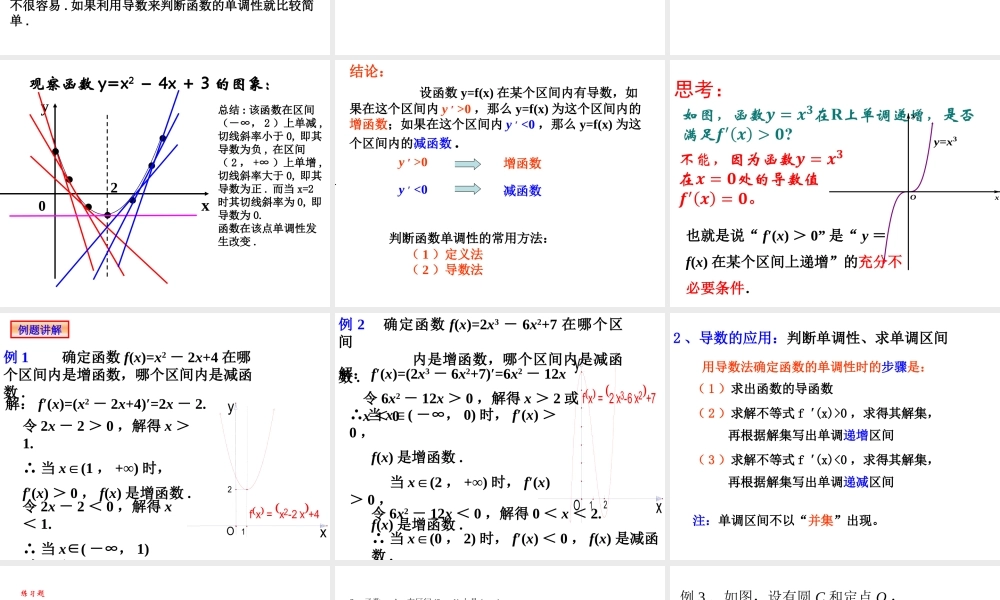1000x600 pixels.
Task: Click the red 思考: heading
Action: click(x=699, y=89)
